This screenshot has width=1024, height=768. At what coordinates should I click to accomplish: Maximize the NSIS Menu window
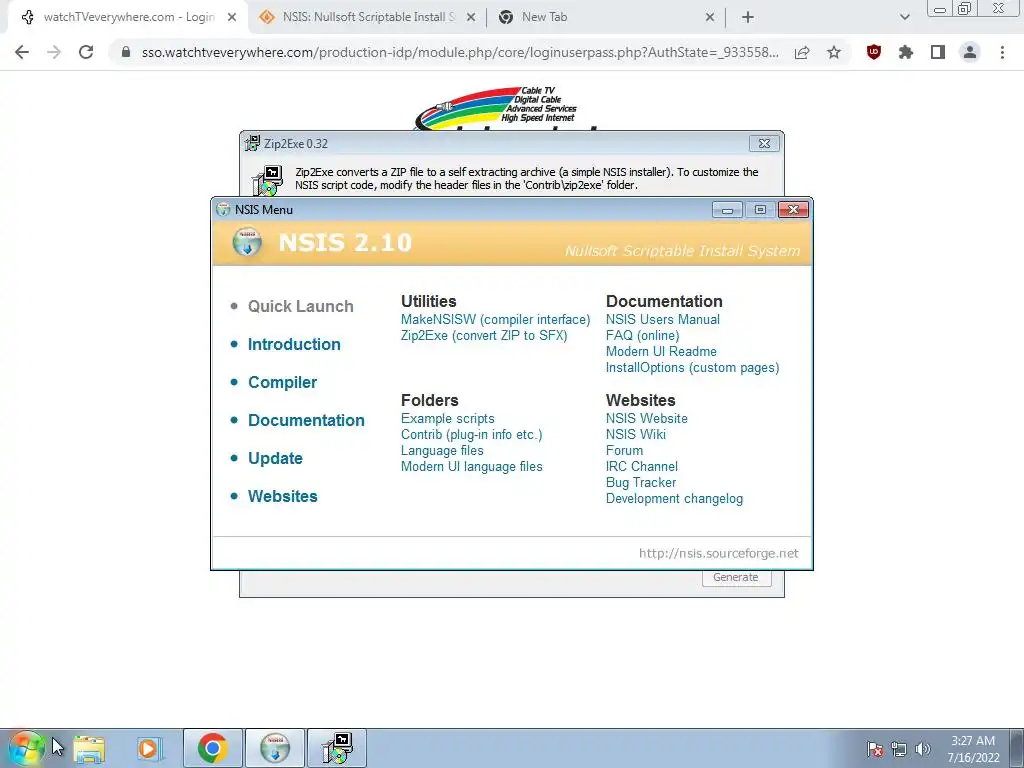(760, 210)
